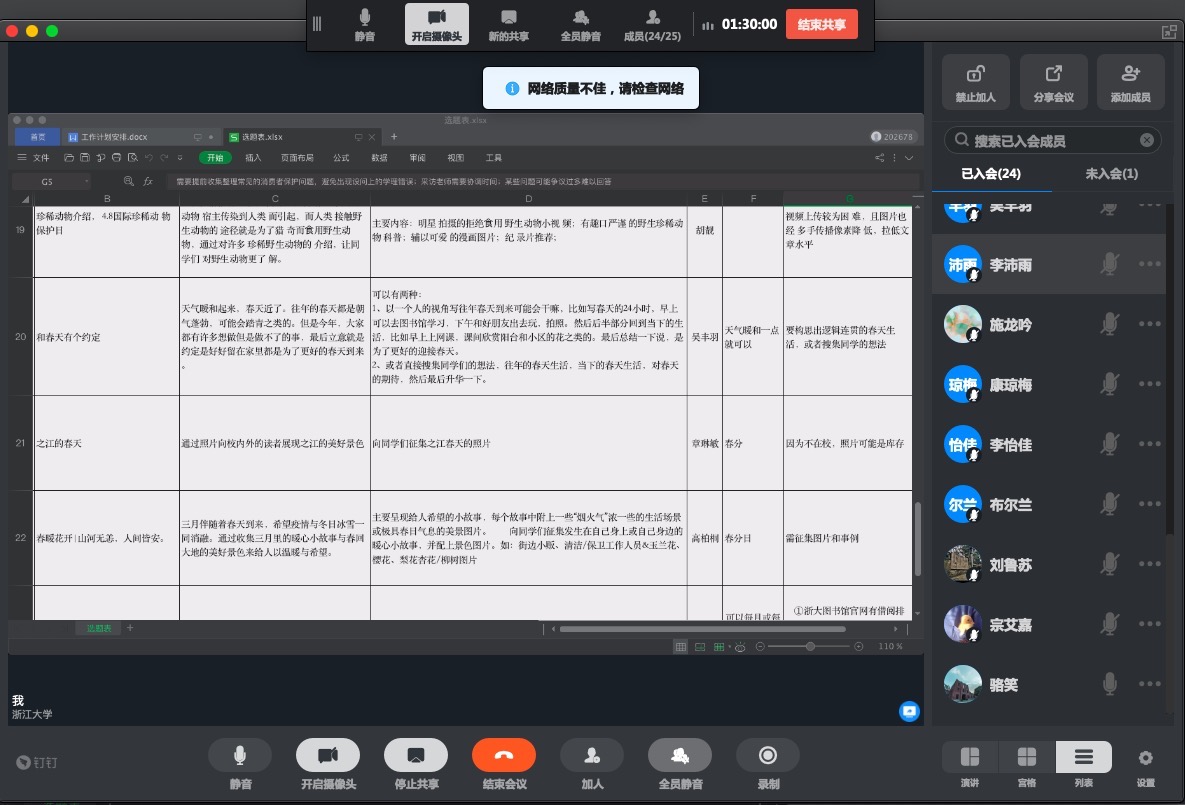Click the record icon in bottom toolbar
1185x805 pixels.
coord(767,755)
